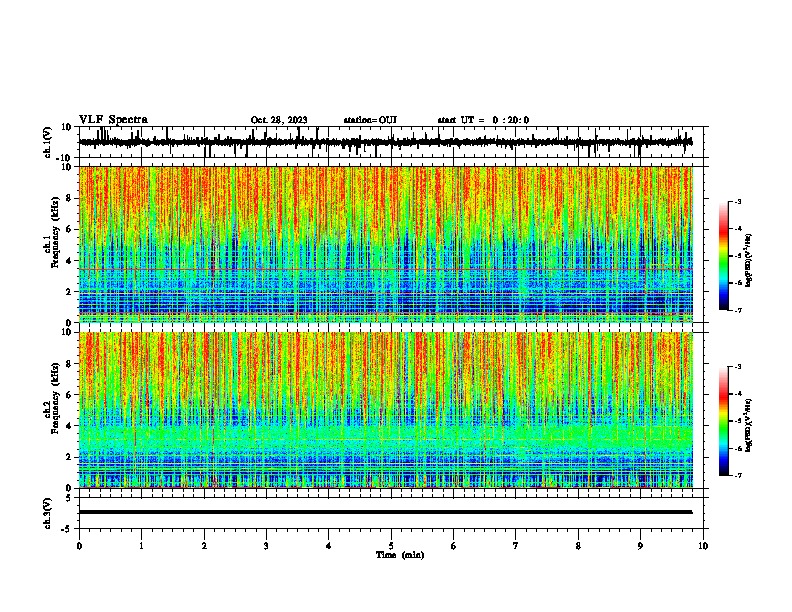This screenshot has width=792, height=612.
Task: Click the "-3" label atop ch.1 colorbar
Action: click(737, 201)
